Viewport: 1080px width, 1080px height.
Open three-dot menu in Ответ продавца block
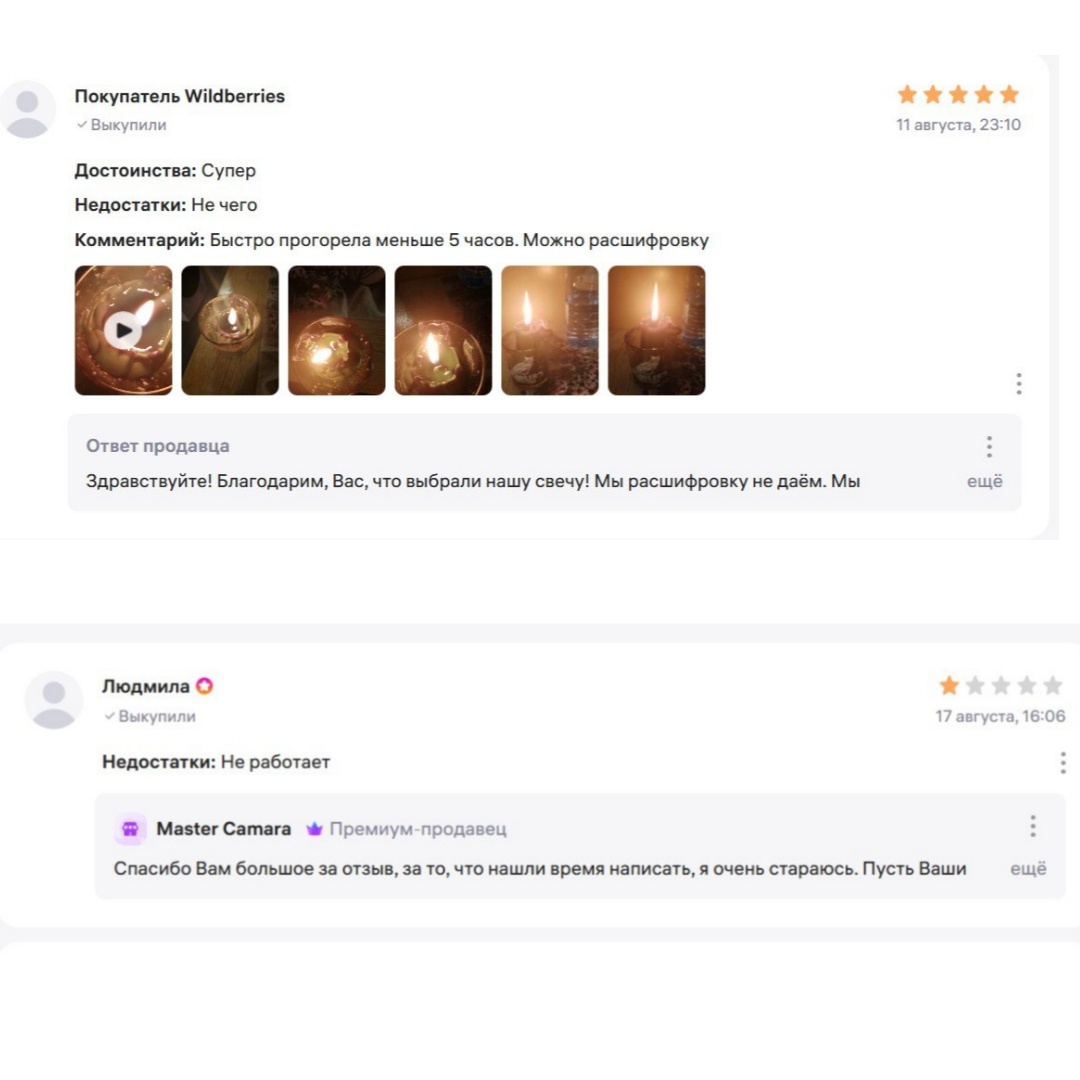(x=989, y=447)
